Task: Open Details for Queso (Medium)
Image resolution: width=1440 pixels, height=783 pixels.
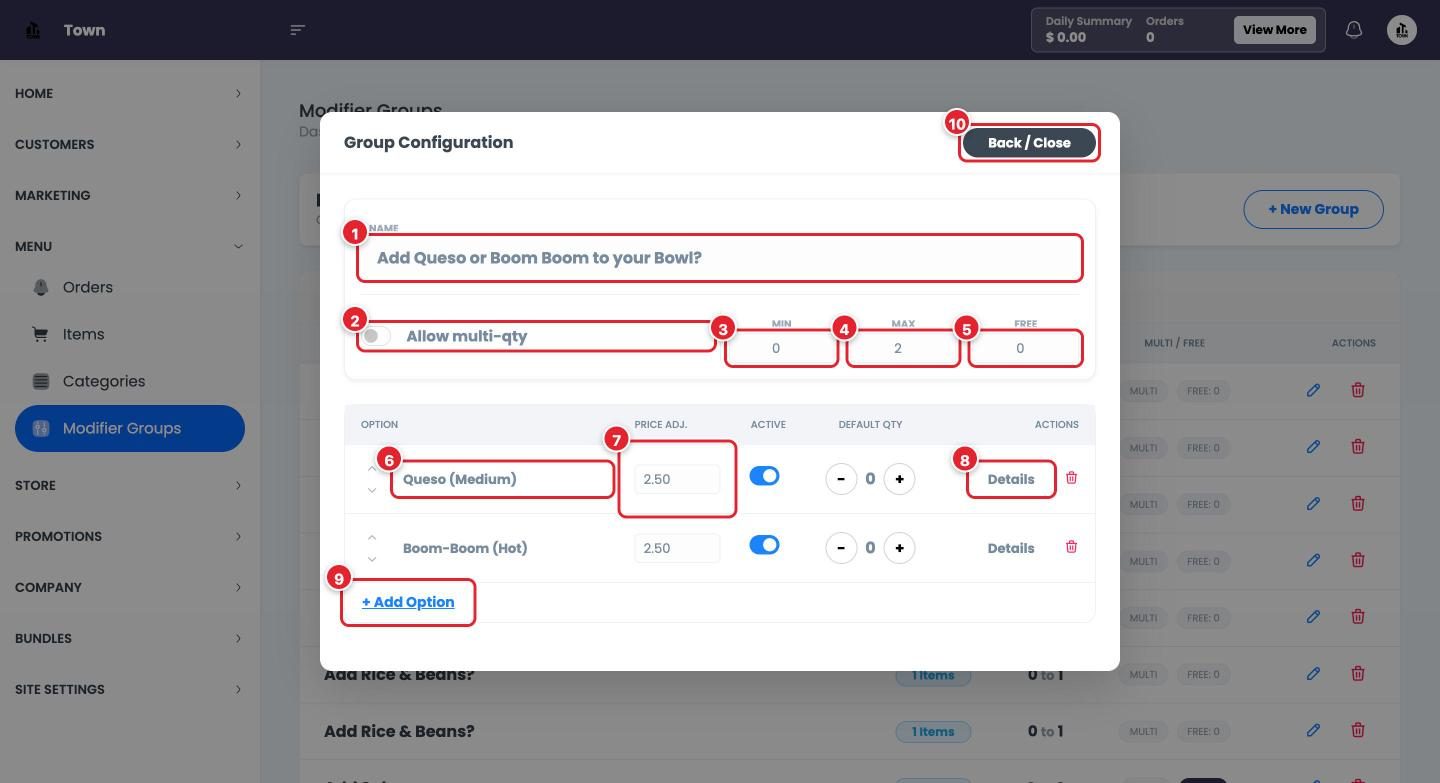Action: pyautogui.click(x=1011, y=479)
